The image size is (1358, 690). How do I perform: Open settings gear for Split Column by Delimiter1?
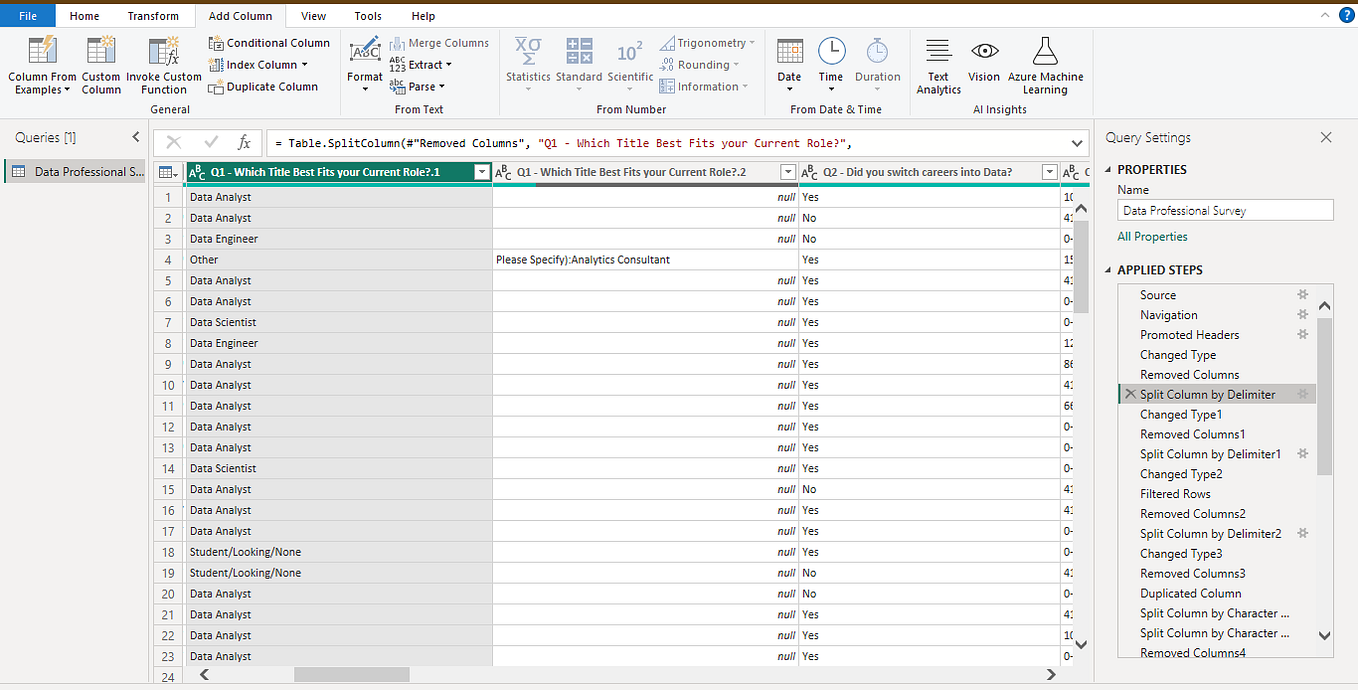pyautogui.click(x=1302, y=453)
